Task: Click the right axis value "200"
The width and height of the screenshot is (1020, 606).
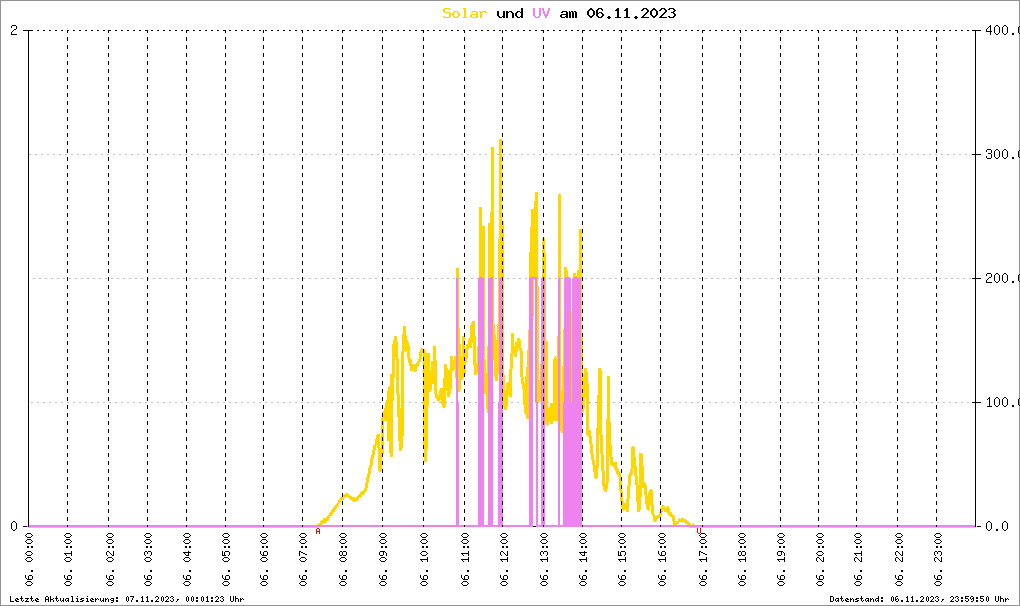Action: (x=1002, y=278)
